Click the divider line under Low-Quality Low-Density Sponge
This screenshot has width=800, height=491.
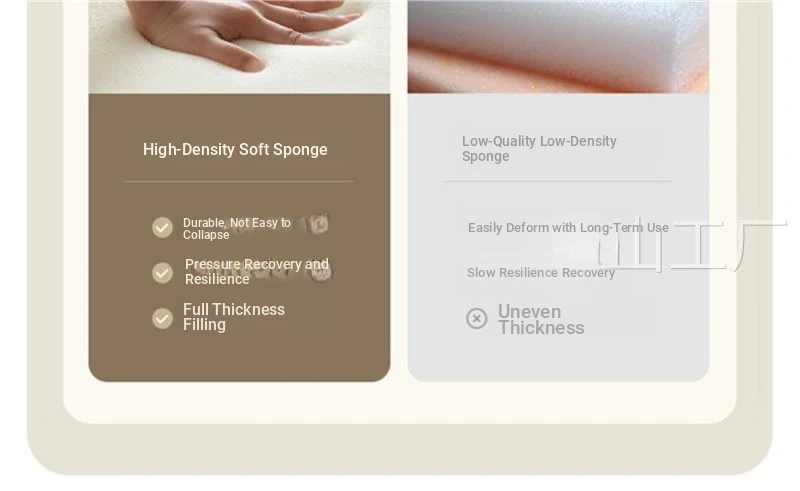coord(558,181)
